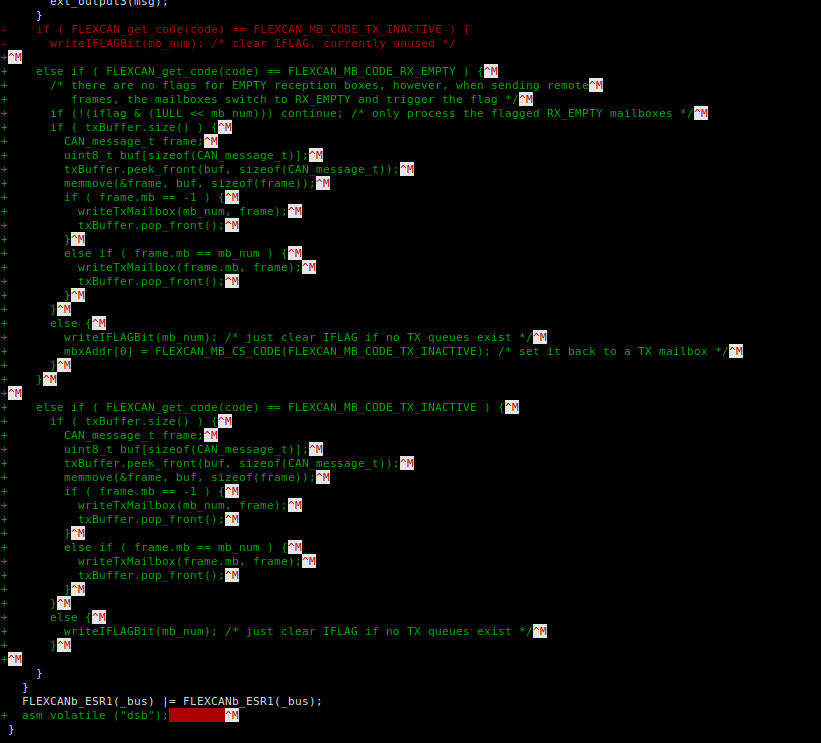The height and width of the screenshot is (743, 821).
Task: Select the FLEXCAN_MB_CODE_RX_EMPTY else-if line
Action: point(258,71)
